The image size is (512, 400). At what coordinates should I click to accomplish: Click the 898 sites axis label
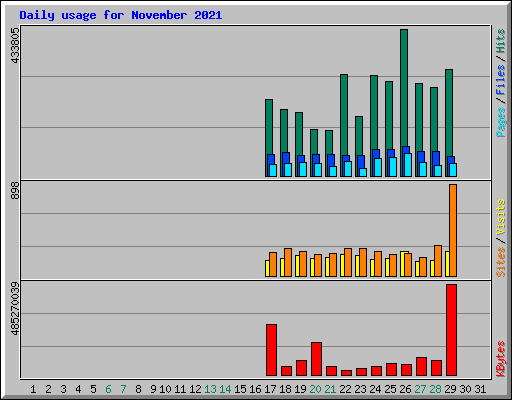click(x=15, y=191)
